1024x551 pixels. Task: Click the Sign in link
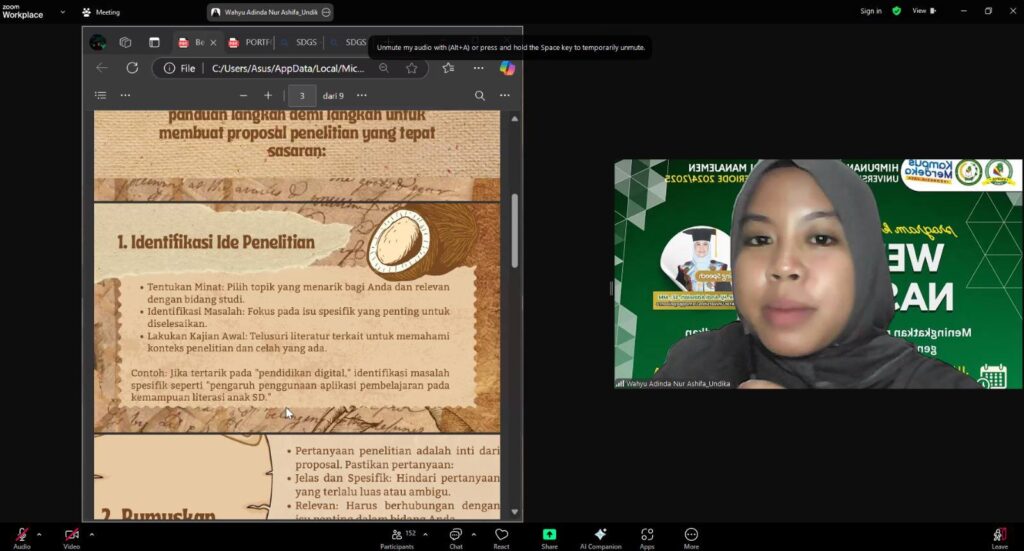click(870, 11)
